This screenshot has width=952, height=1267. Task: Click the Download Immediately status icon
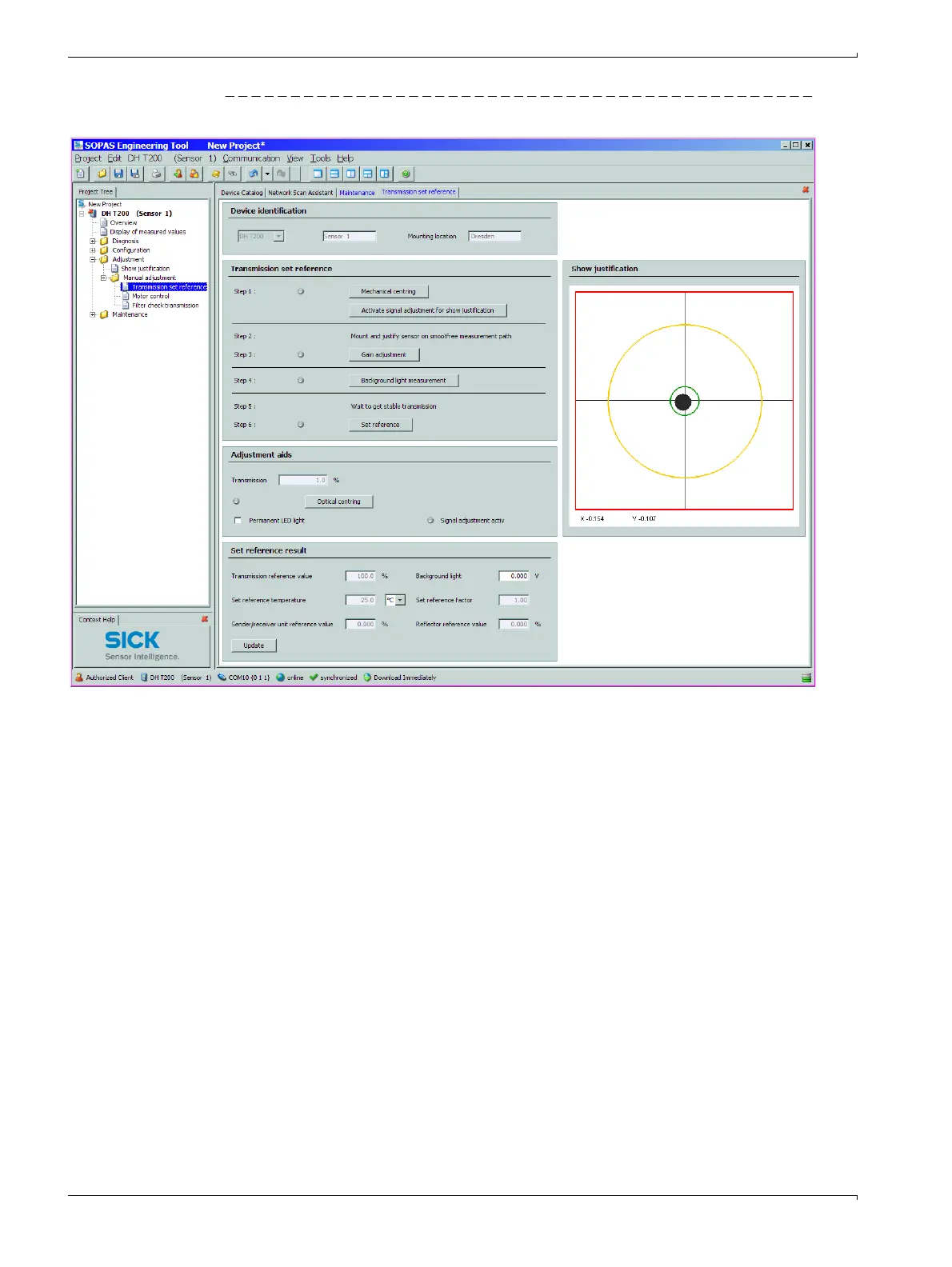[x=367, y=677]
